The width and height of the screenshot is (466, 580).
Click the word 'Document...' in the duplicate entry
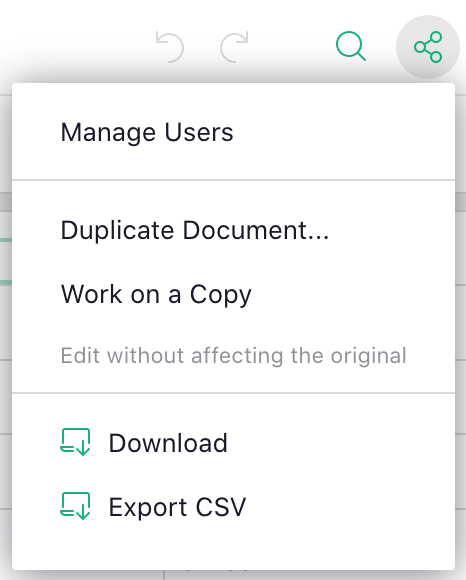[x=256, y=230]
